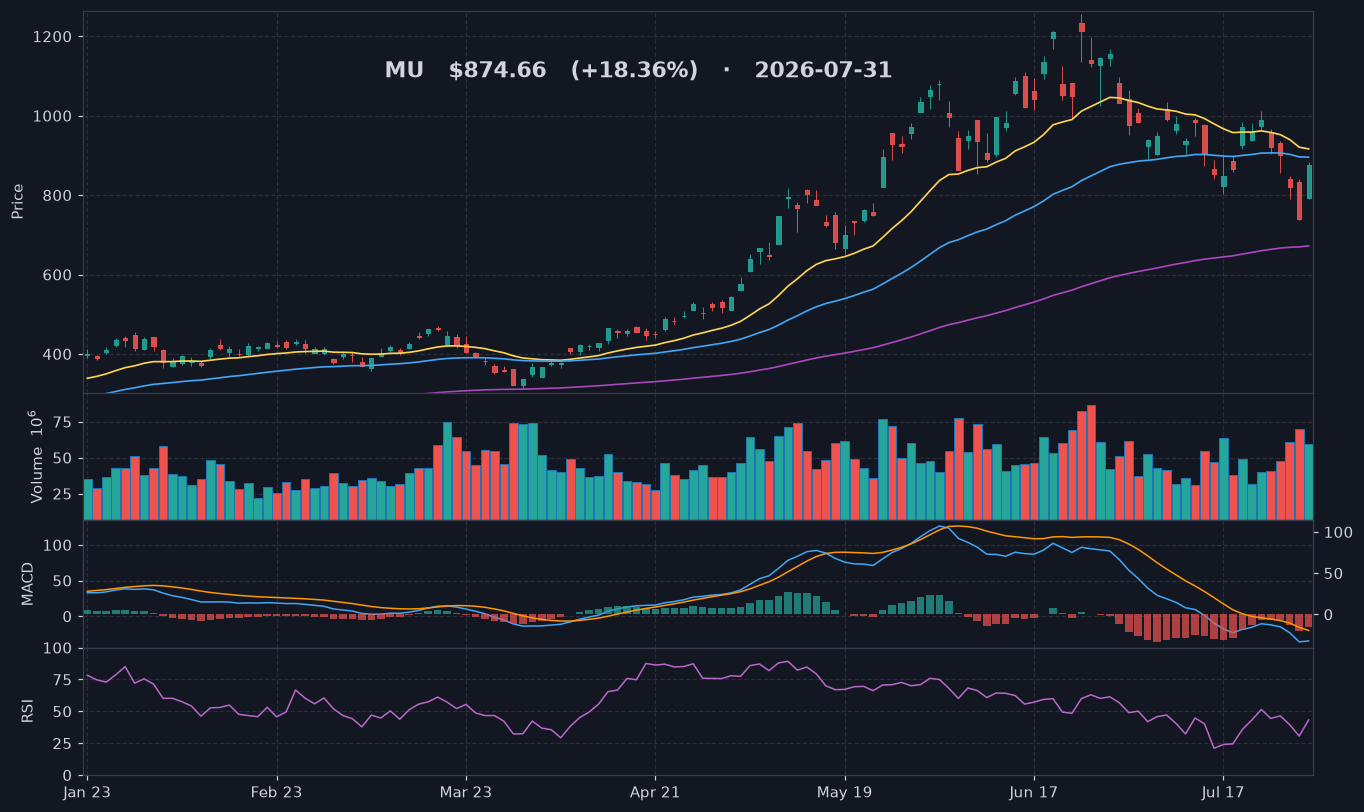1364x812 pixels.
Task: Click the 1200 price tick label
Action: tap(53, 37)
